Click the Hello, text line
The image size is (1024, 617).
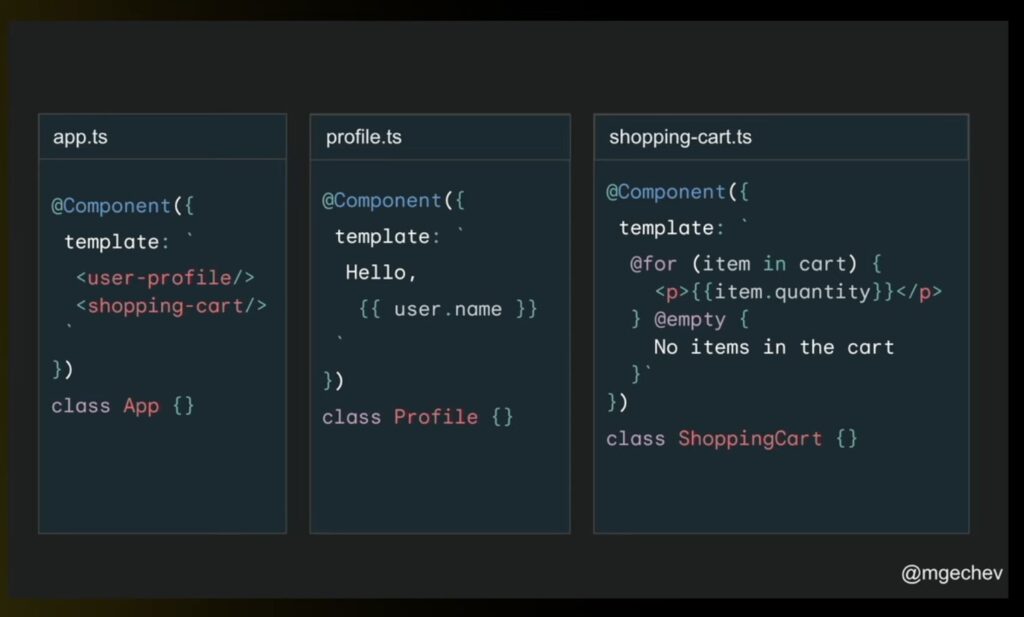tap(381, 272)
